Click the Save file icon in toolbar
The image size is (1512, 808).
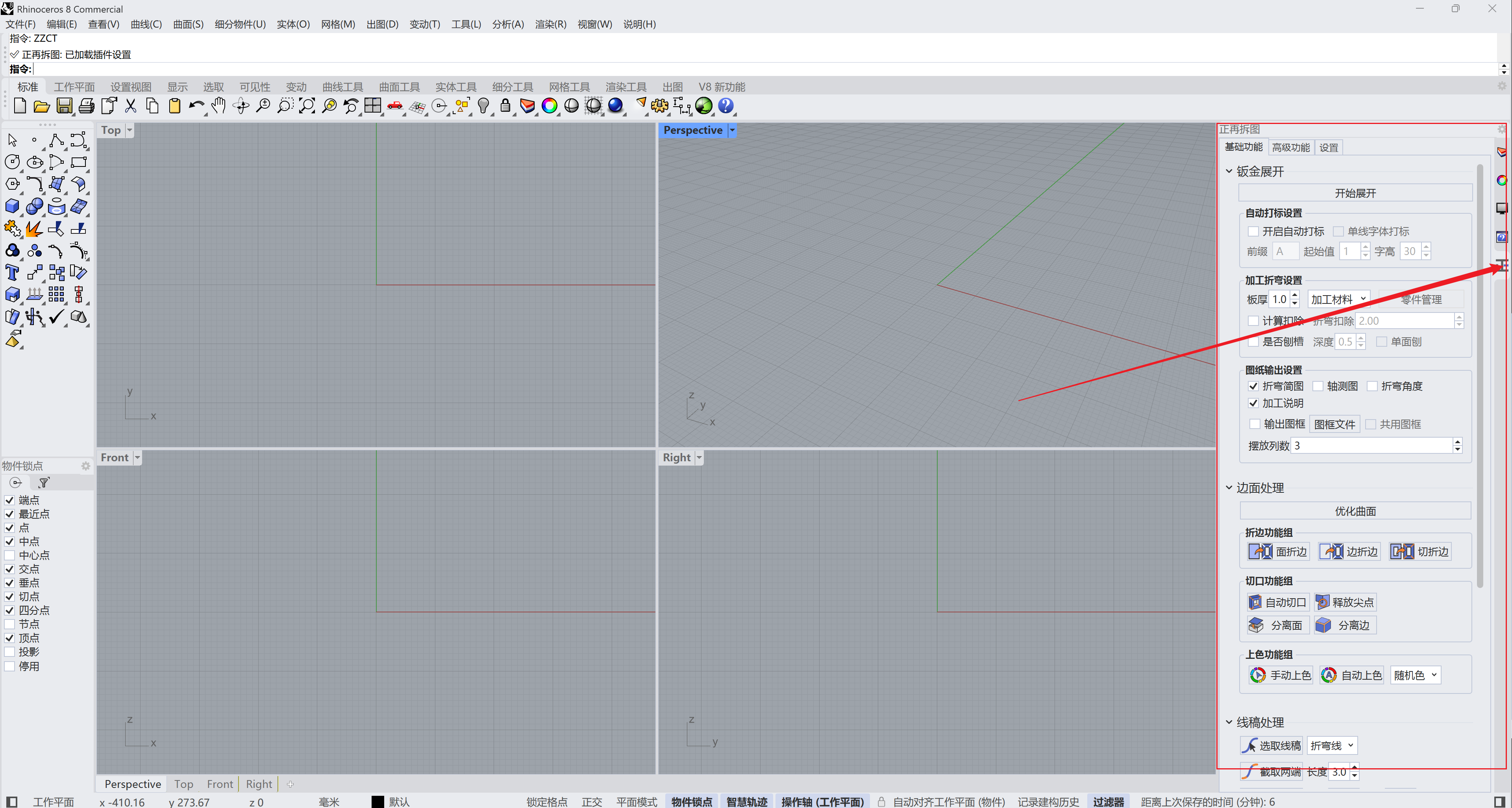(64, 106)
